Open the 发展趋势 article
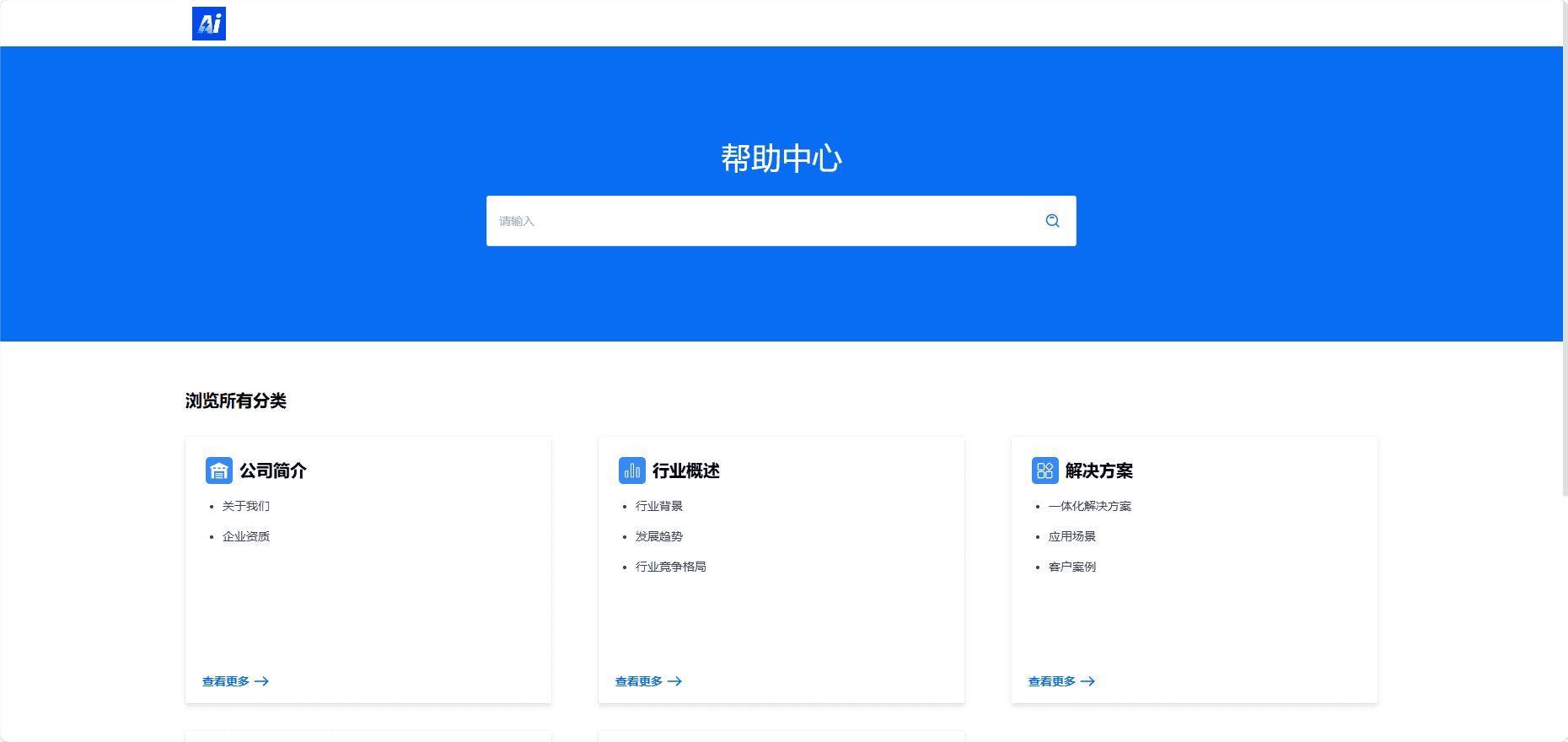The image size is (1568, 742). click(x=659, y=536)
